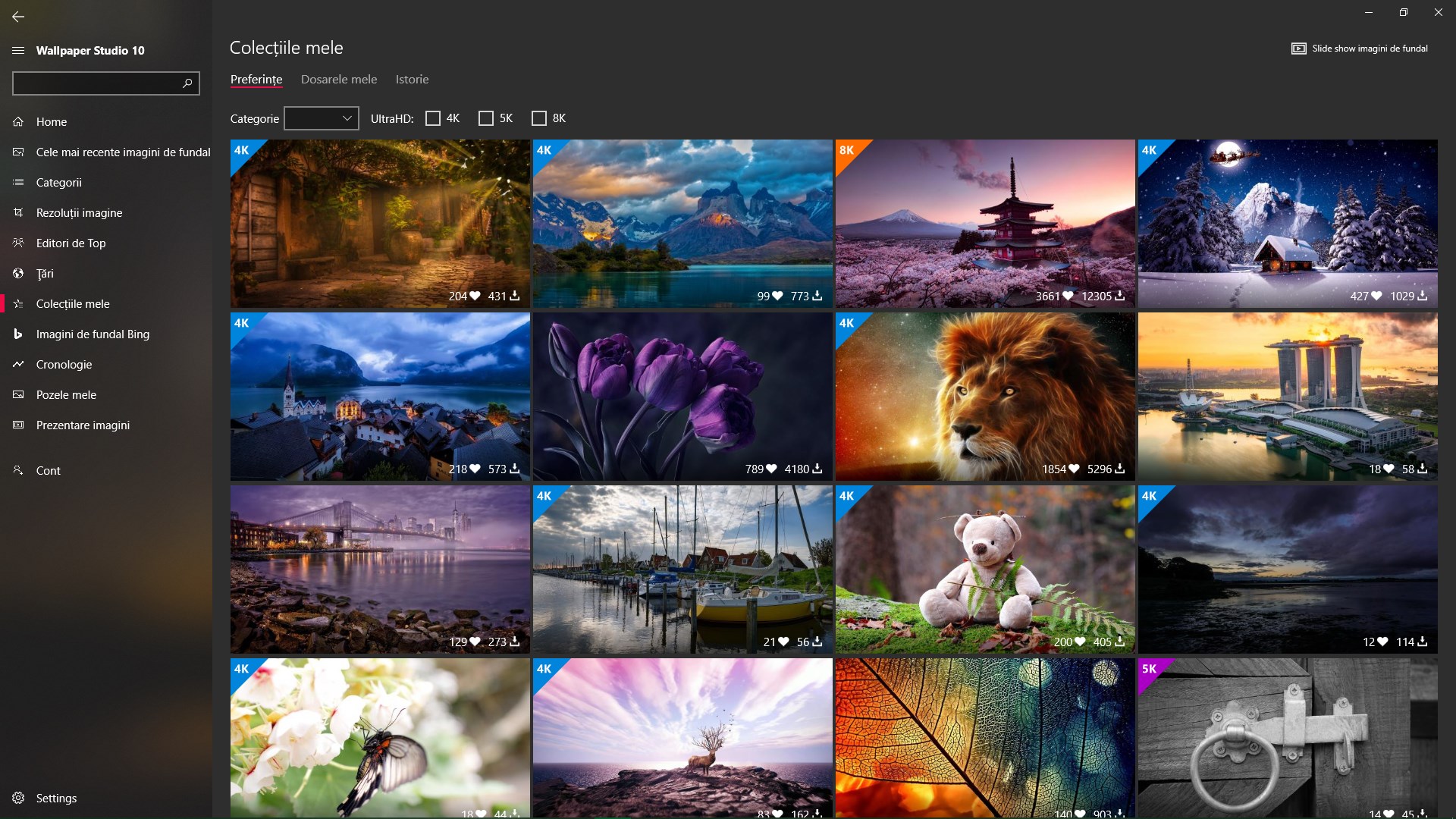The height and width of the screenshot is (819, 1456).
Task: Switch to Dosarele mele tab
Action: click(339, 79)
